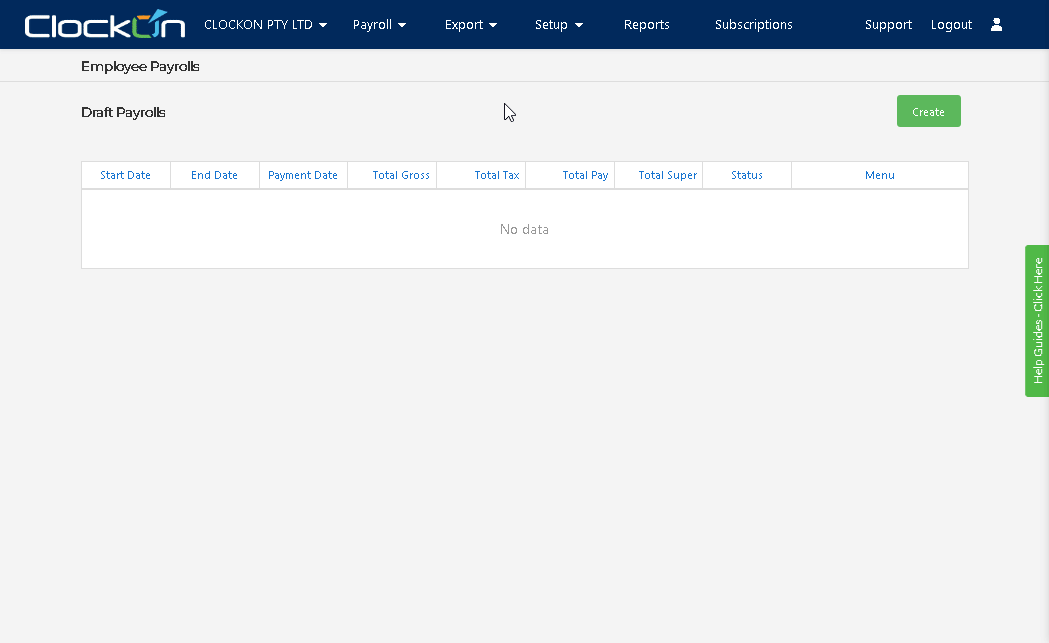The height and width of the screenshot is (643, 1049).
Task: Open the Help Guides side panel
Action: [x=1037, y=322]
